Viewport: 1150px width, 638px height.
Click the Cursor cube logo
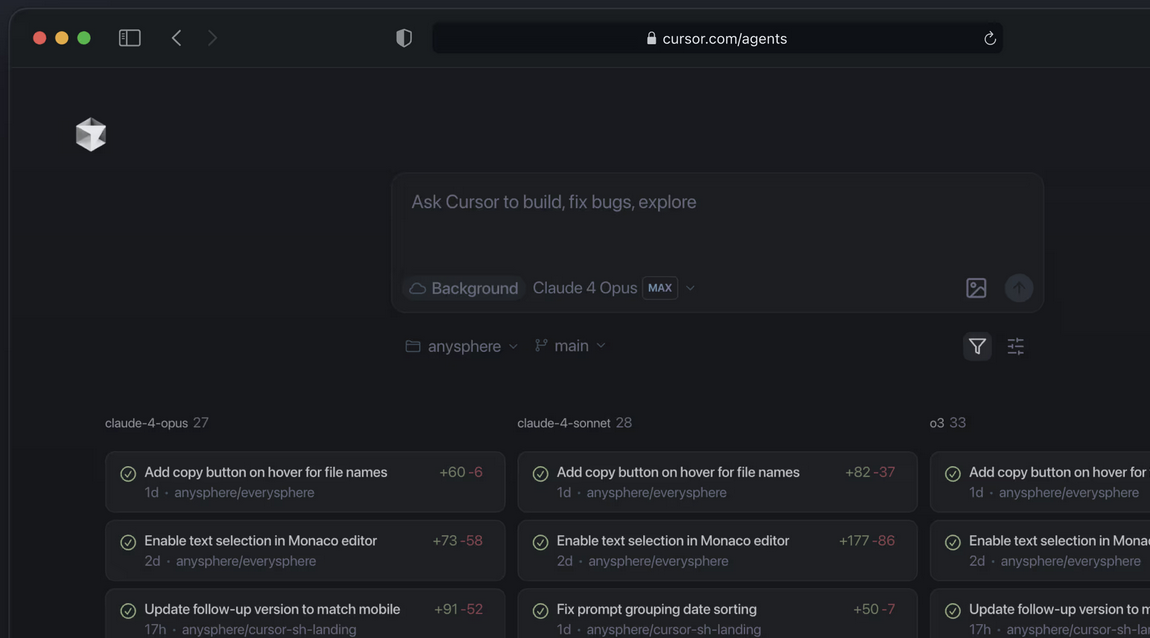[x=91, y=134]
